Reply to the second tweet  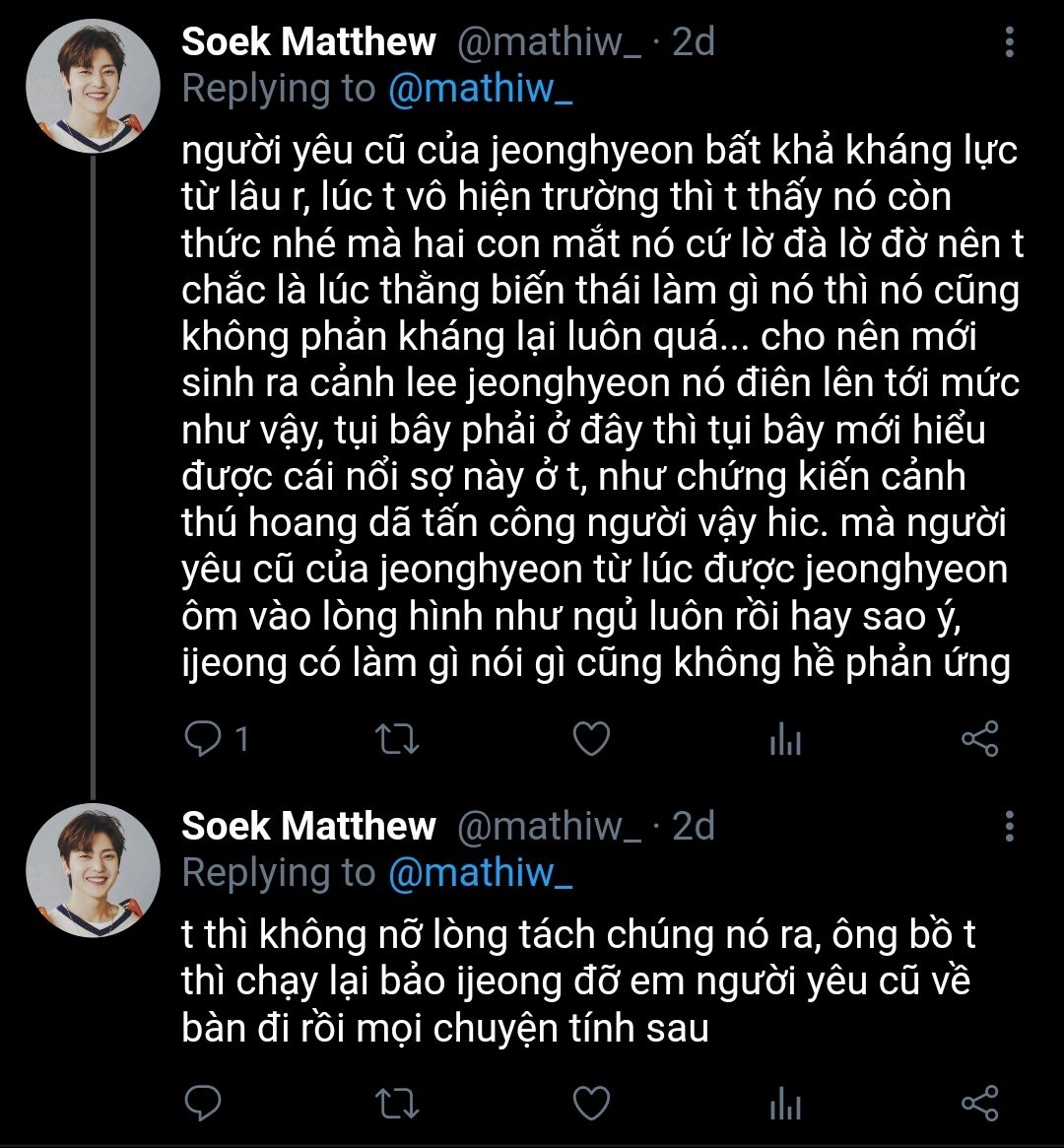pos(204,1103)
